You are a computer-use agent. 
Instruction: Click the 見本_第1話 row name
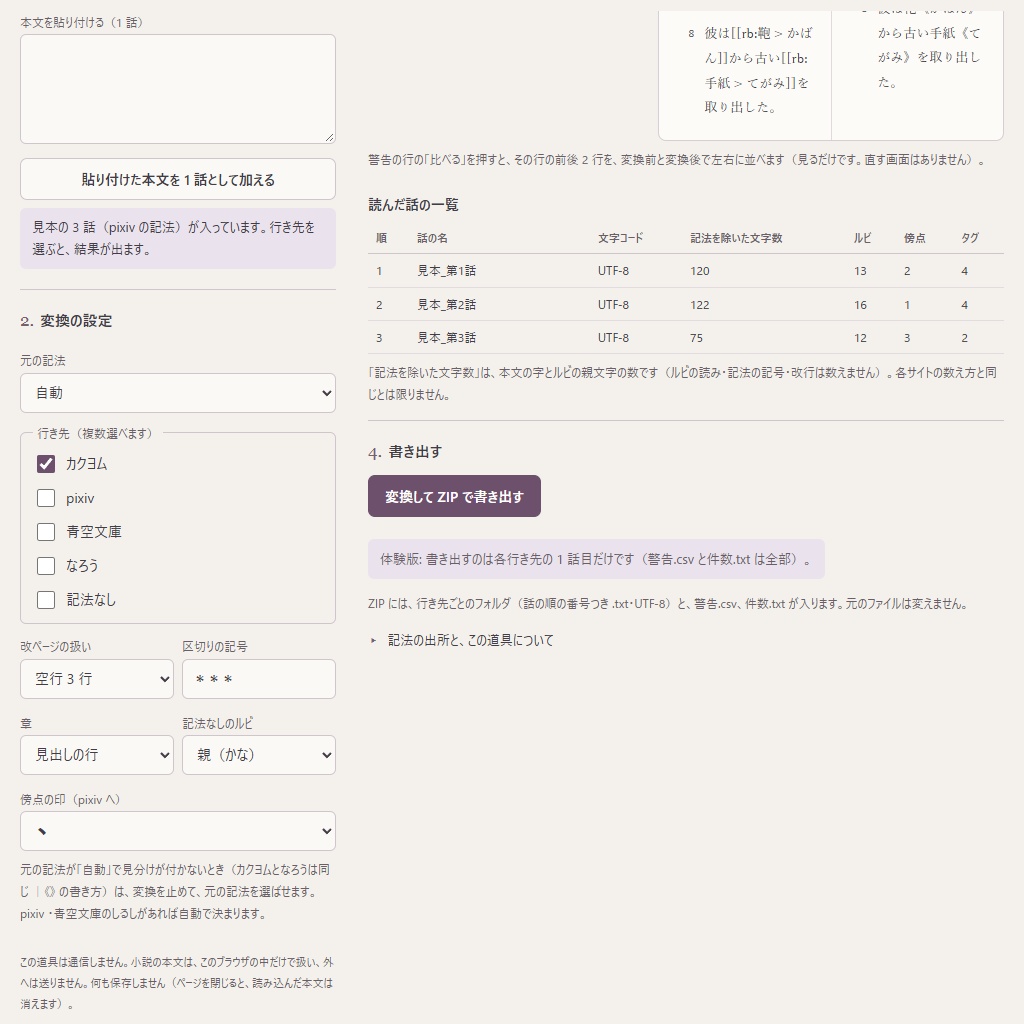click(447, 271)
